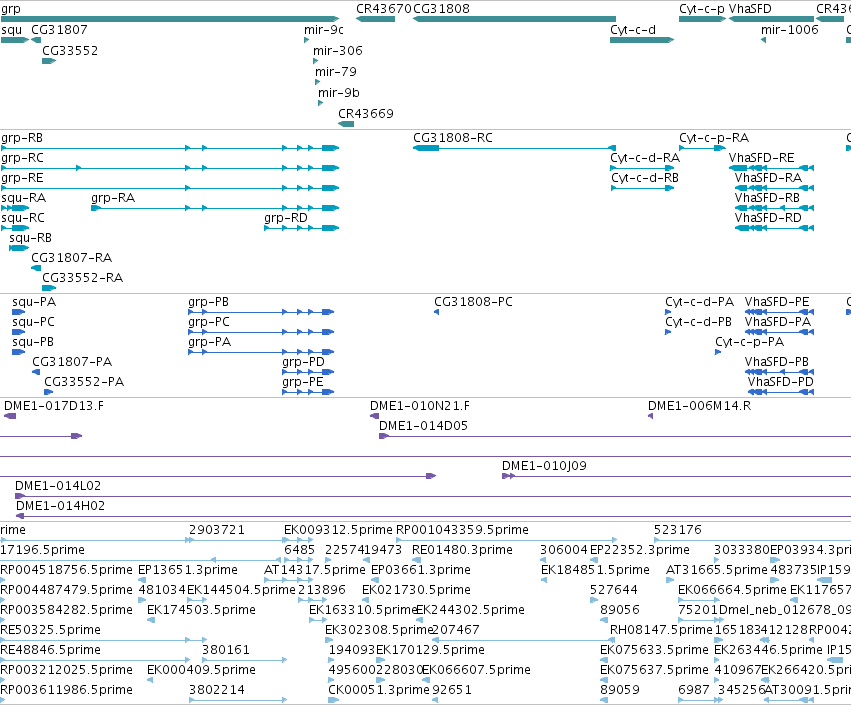Select the grp-RB transcript
851x705 pixels.
click(x=170, y=148)
